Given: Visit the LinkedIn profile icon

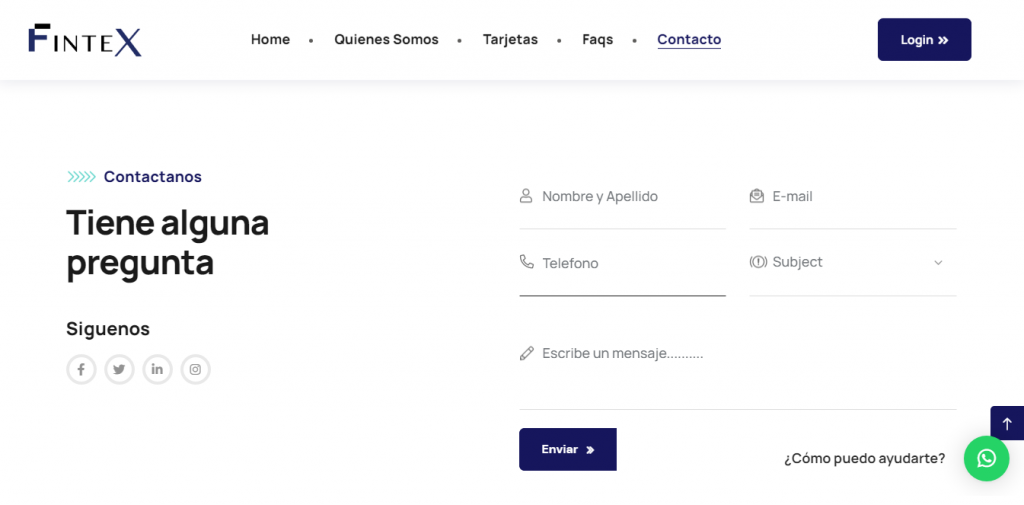Looking at the screenshot, I should click(x=157, y=369).
